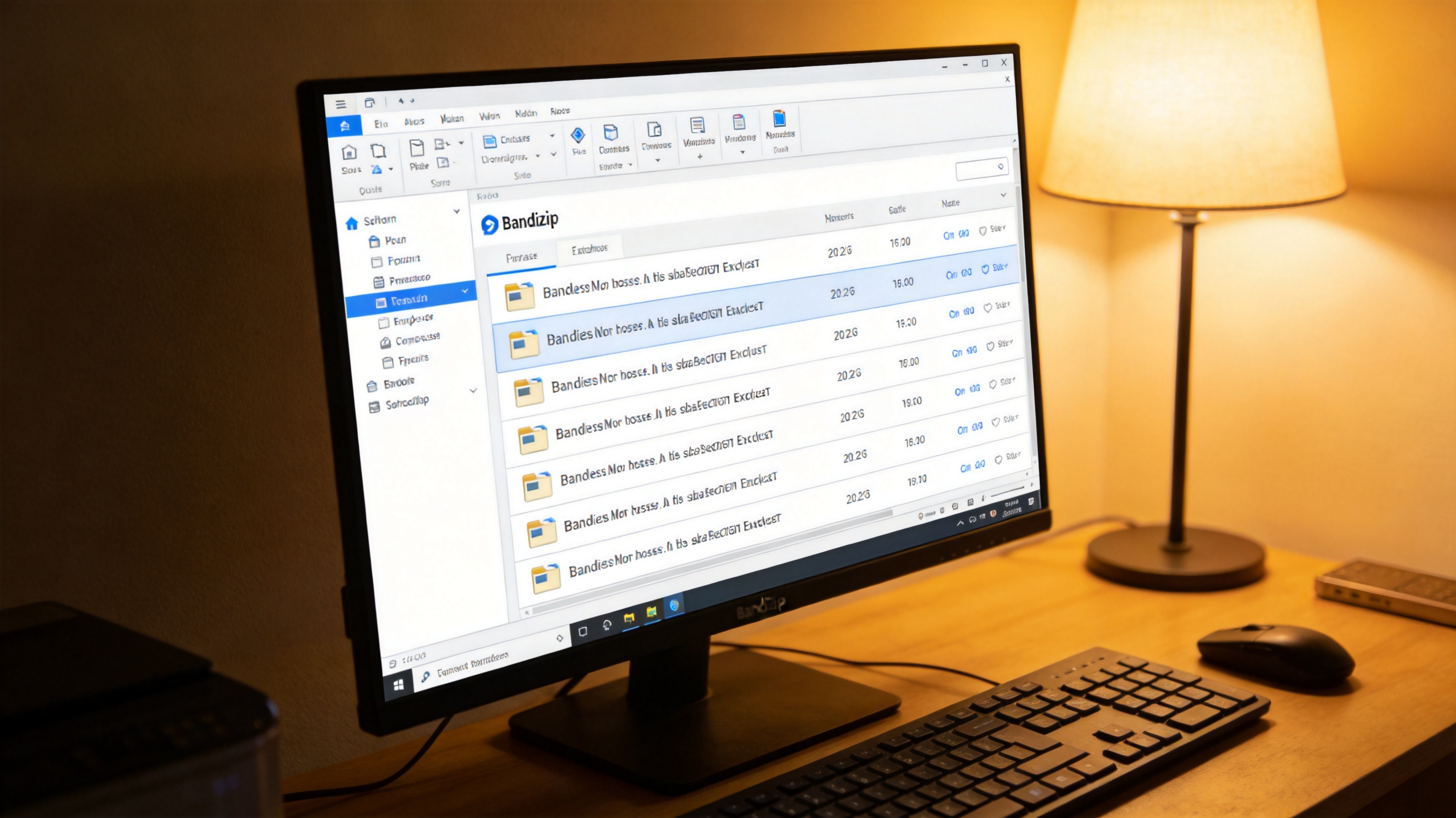Select "Compresss" in the sidebar tree

click(x=417, y=339)
